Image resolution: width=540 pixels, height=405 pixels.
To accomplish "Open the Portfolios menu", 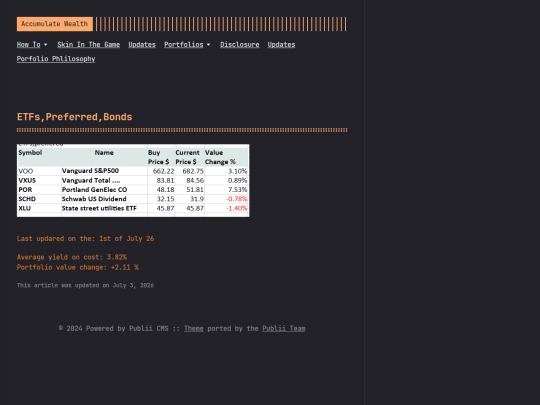I will pyautogui.click(x=184, y=44).
